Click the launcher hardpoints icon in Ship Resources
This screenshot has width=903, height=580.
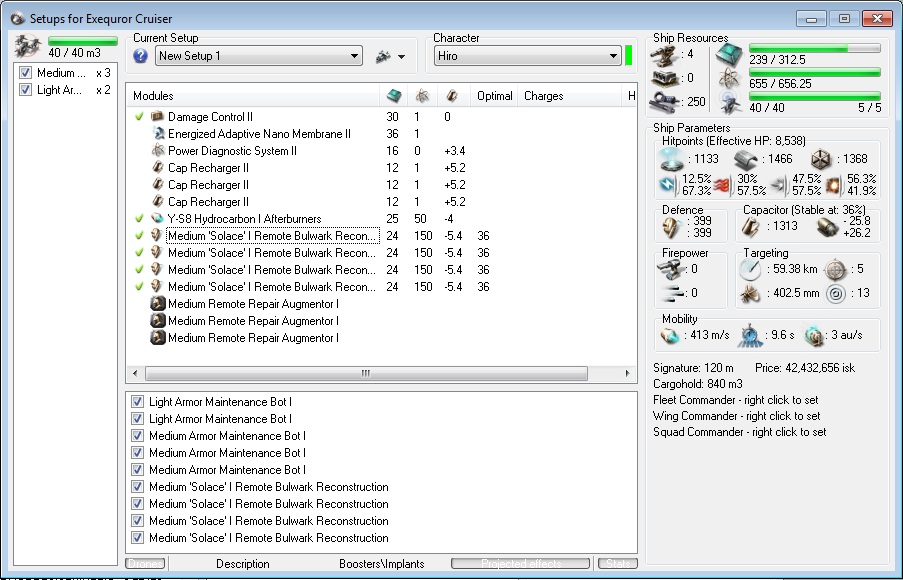pyautogui.click(x=665, y=78)
